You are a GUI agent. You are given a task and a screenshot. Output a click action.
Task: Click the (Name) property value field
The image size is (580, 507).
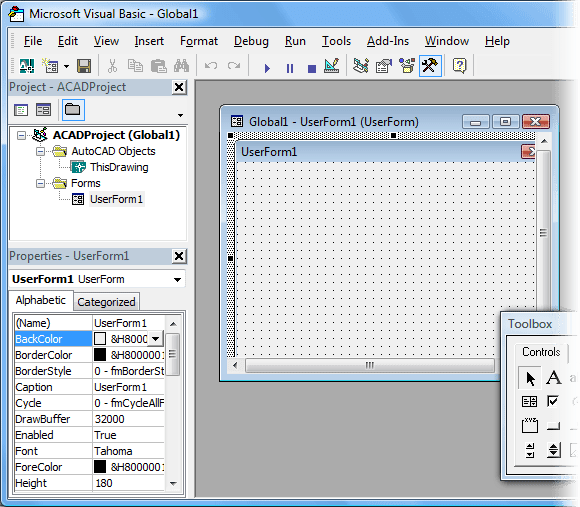(128, 323)
